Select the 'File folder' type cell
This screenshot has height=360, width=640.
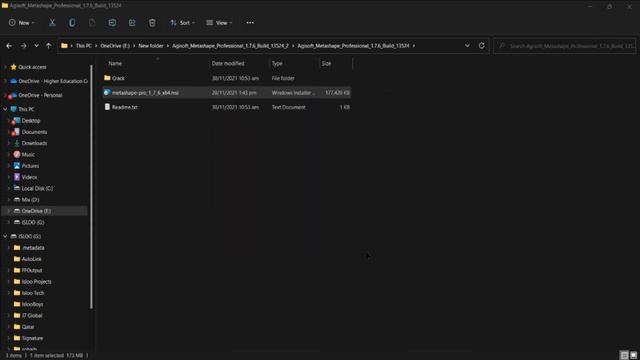coord(283,78)
